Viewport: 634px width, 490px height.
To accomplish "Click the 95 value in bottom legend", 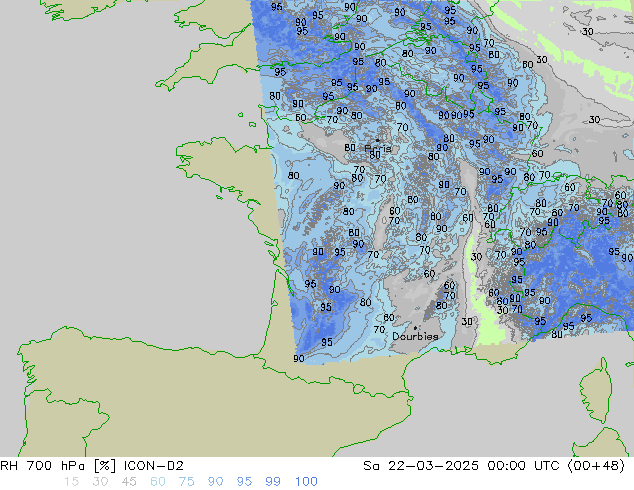I will [245, 481].
